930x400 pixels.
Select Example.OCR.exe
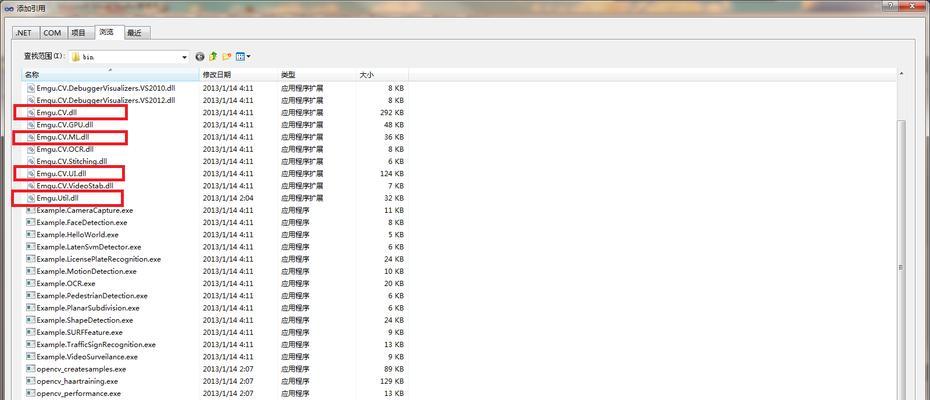(x=66, y=284)
